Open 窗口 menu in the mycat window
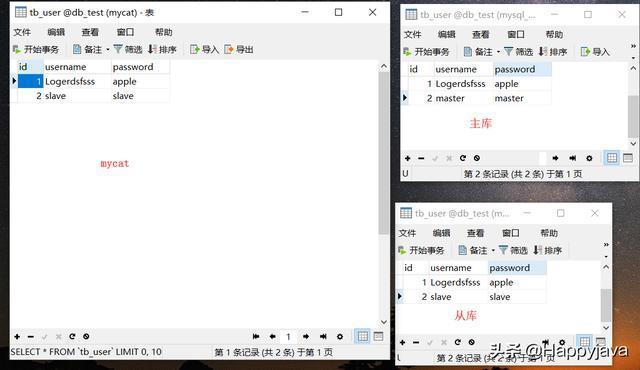This screenshot has height=370, width=640. (x=125, y=32)
